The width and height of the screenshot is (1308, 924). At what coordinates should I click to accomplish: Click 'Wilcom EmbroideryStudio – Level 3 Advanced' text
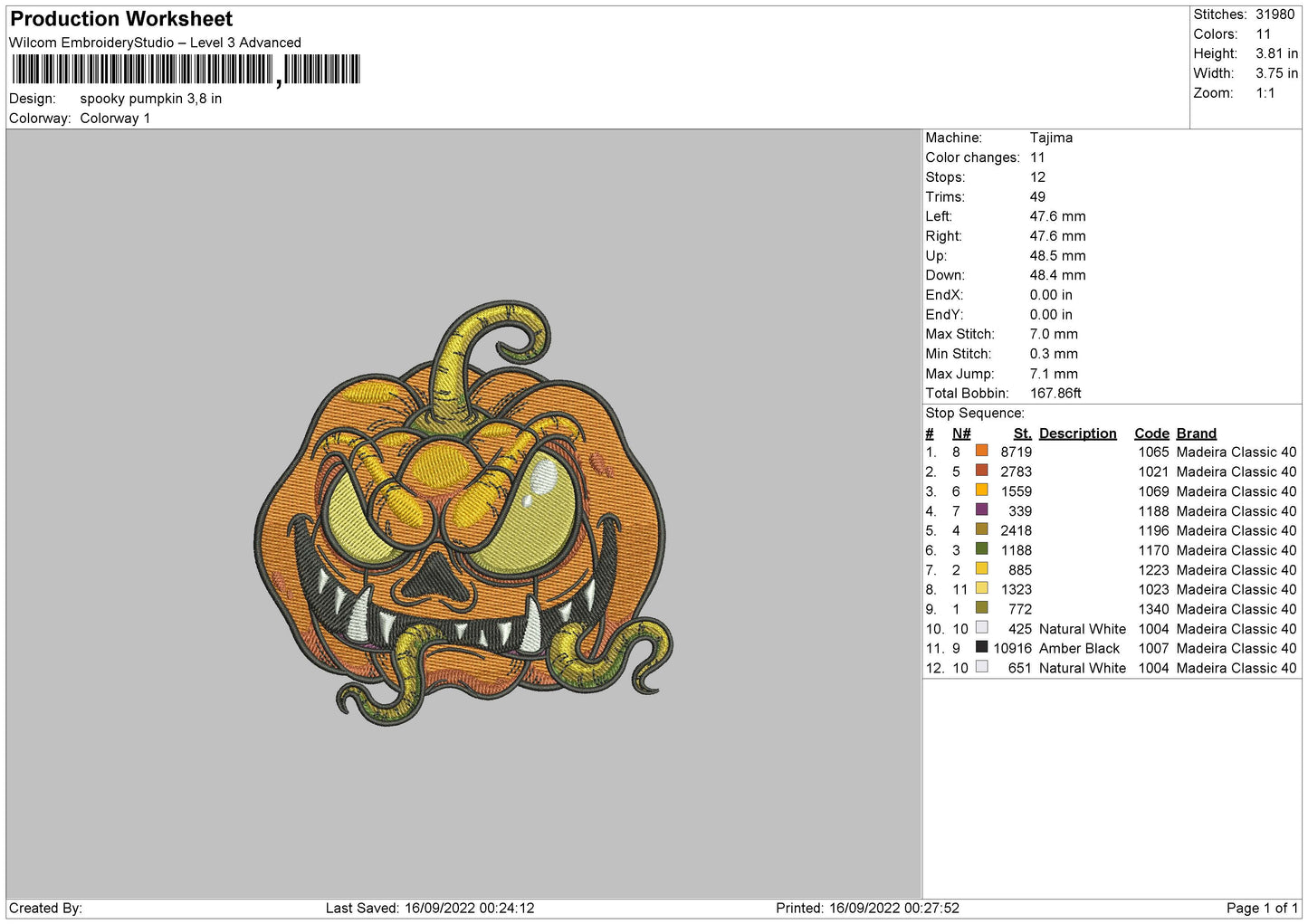tap(155, 43)
